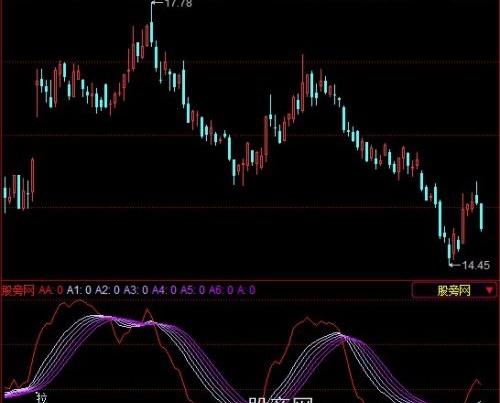500x403 pixels.
Task: Click the red dropdown arrow beside 股旁网
Action: coord(489,290)
